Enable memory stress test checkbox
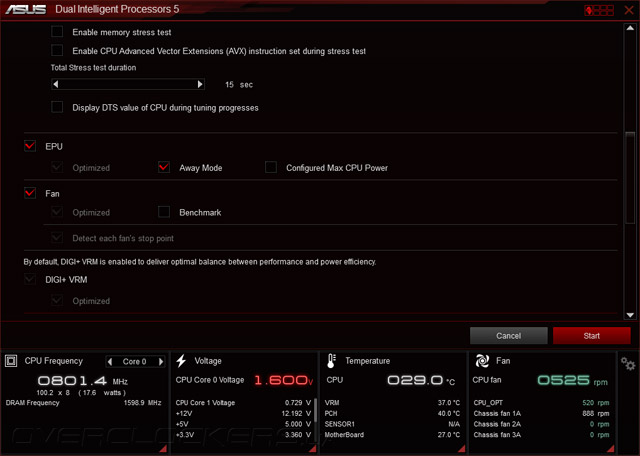 pos(57,31)
